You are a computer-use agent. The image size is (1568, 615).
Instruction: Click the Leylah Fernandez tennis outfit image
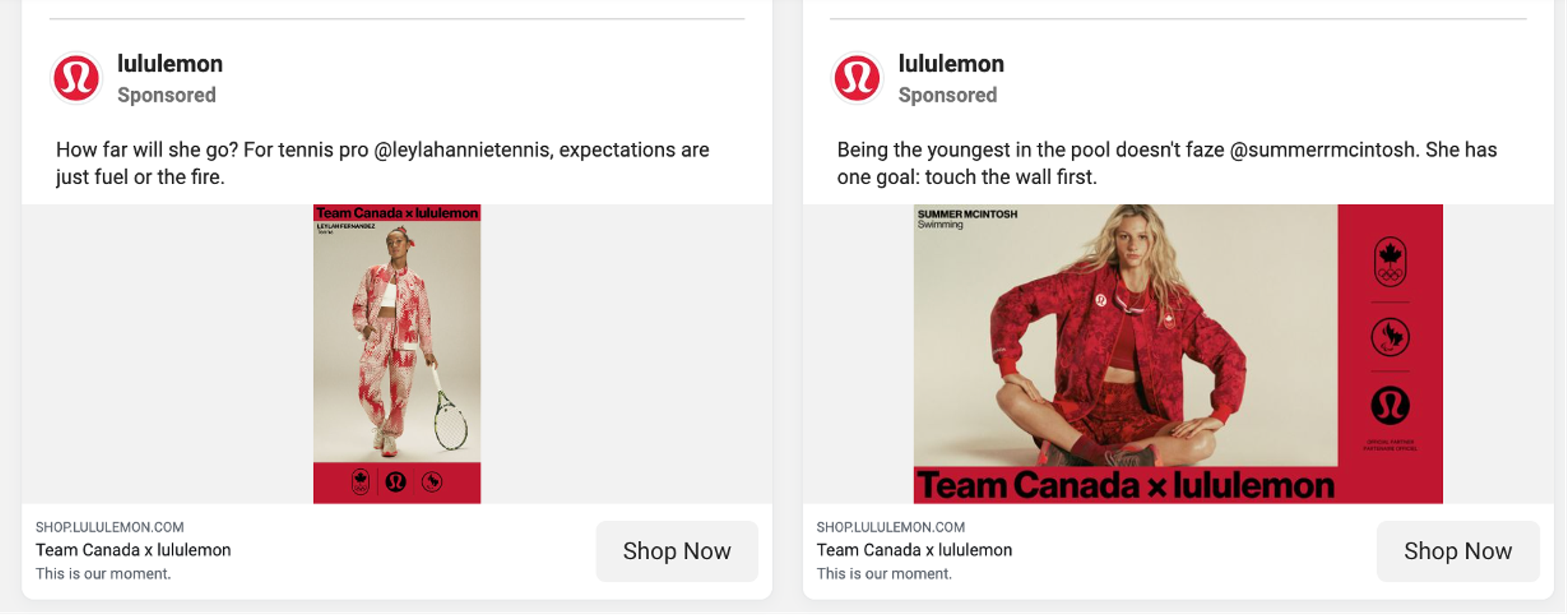click(396, 353)
